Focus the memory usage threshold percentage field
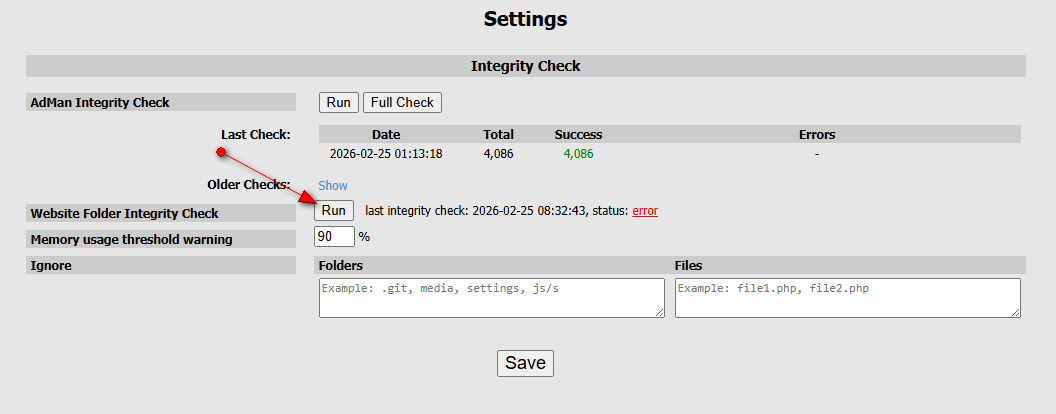Screen dimensions: 1056x414 (335, 237)
